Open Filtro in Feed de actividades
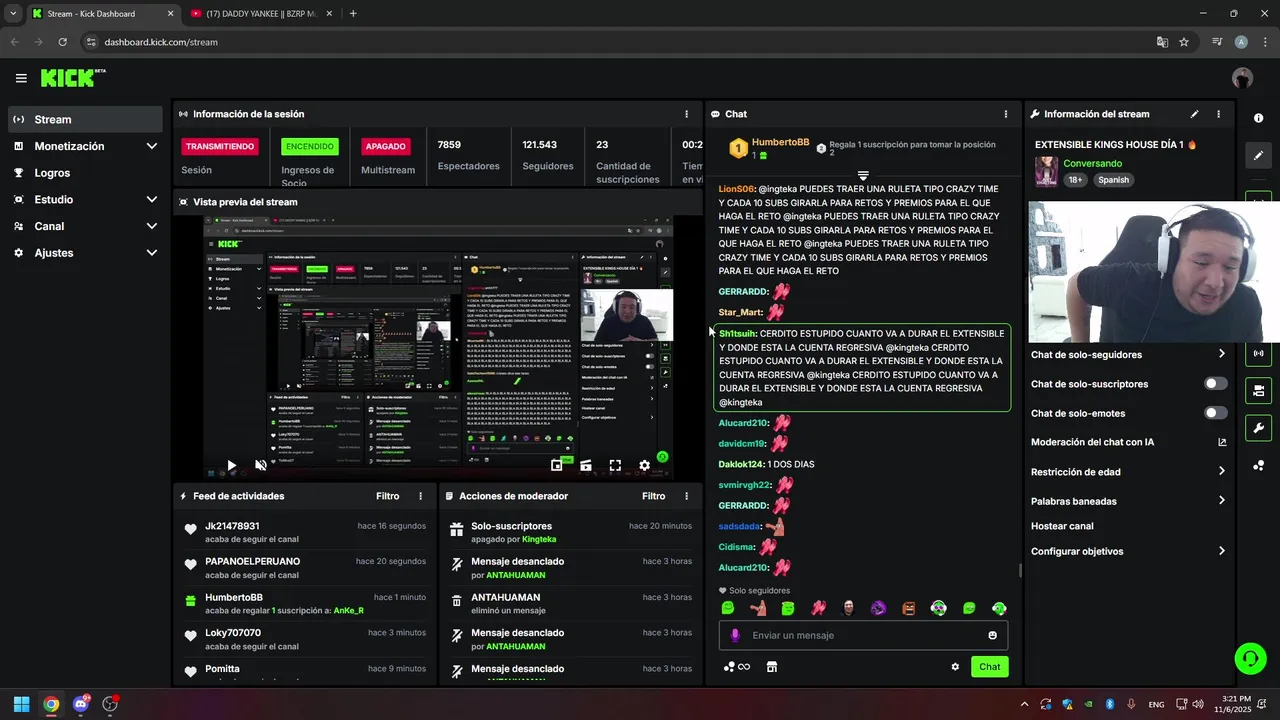The height and width of the screenshot is (720, 1280). coord(387,496)
